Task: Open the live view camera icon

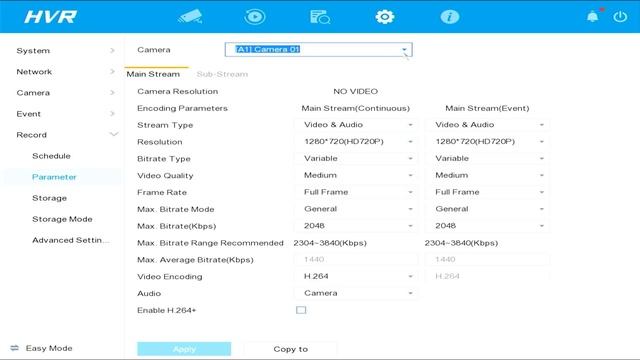Action: tap(190, 17)
